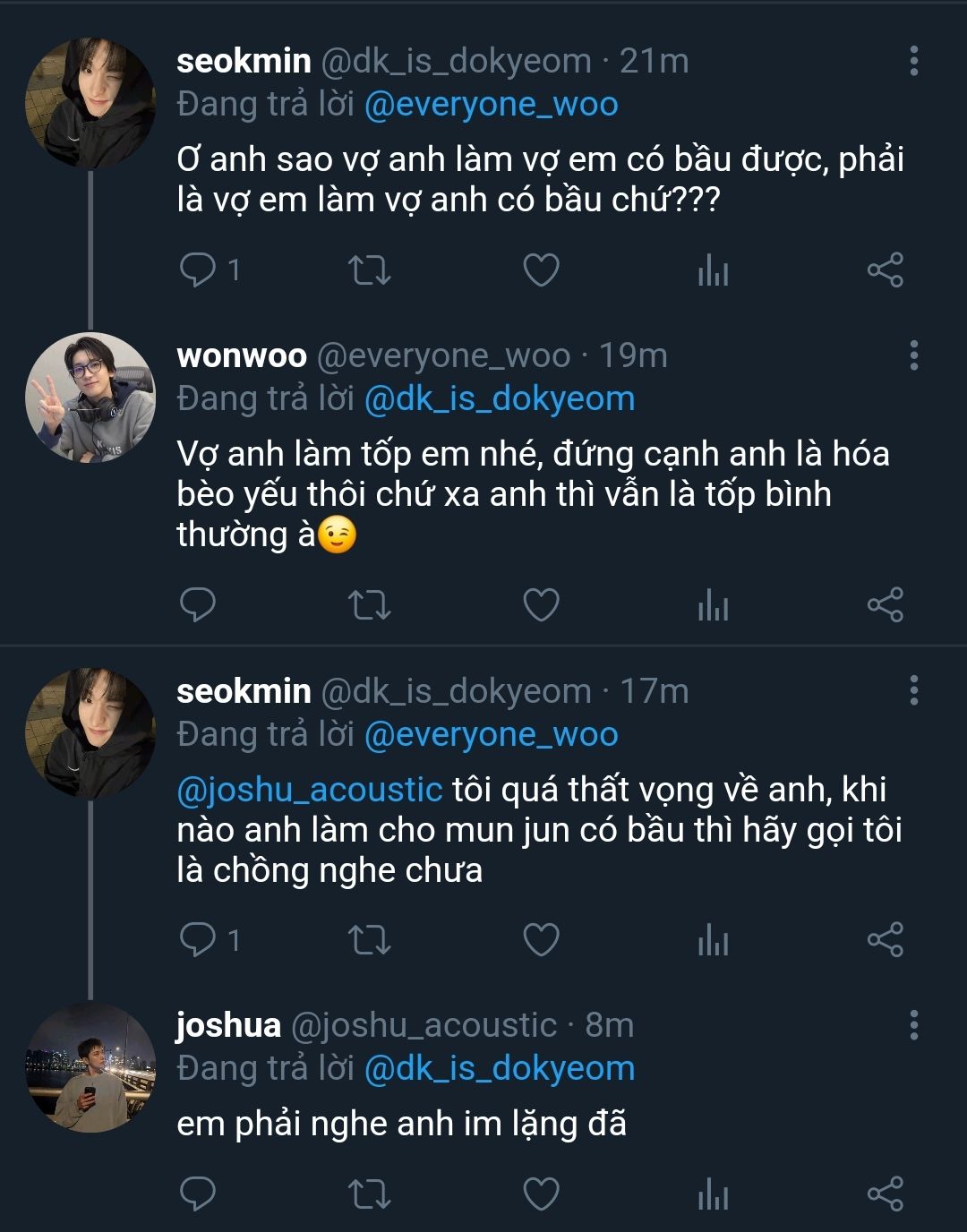Retweet seokmin's first tweet about vợ anh
Screen dimensions: 967x1232
coord(368,269)
